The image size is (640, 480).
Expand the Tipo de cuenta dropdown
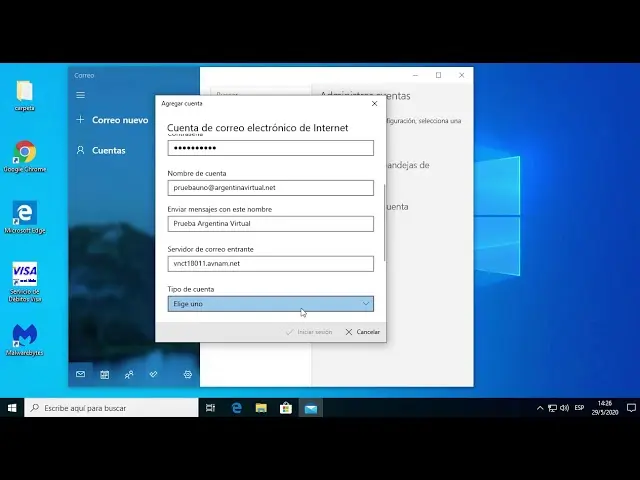pos(271,304)
